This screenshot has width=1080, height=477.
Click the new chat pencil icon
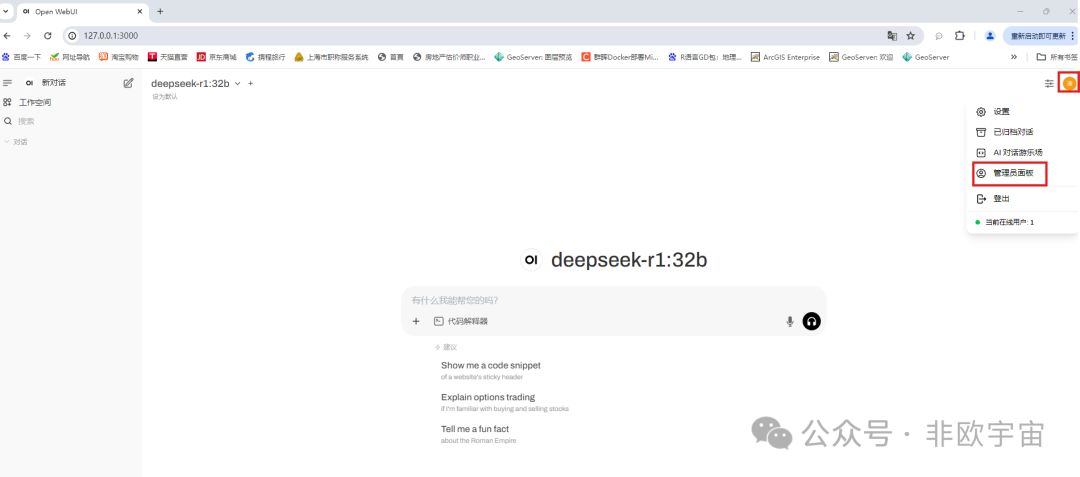pyautogui.click(x=128, y=83)
